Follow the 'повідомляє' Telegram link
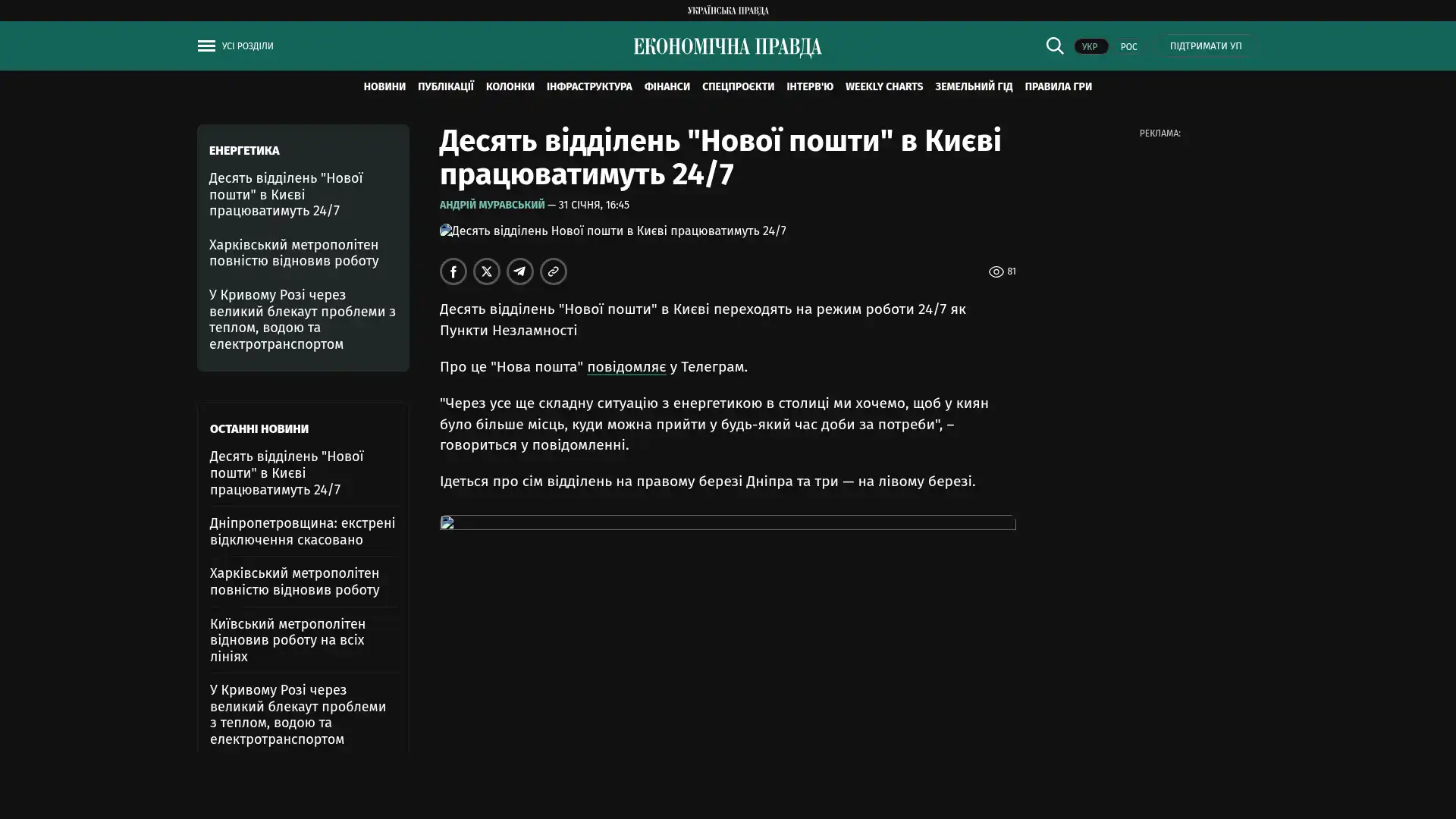Image resolution: width=1456 pixels, height=819 pixels. tap(626, 367)
